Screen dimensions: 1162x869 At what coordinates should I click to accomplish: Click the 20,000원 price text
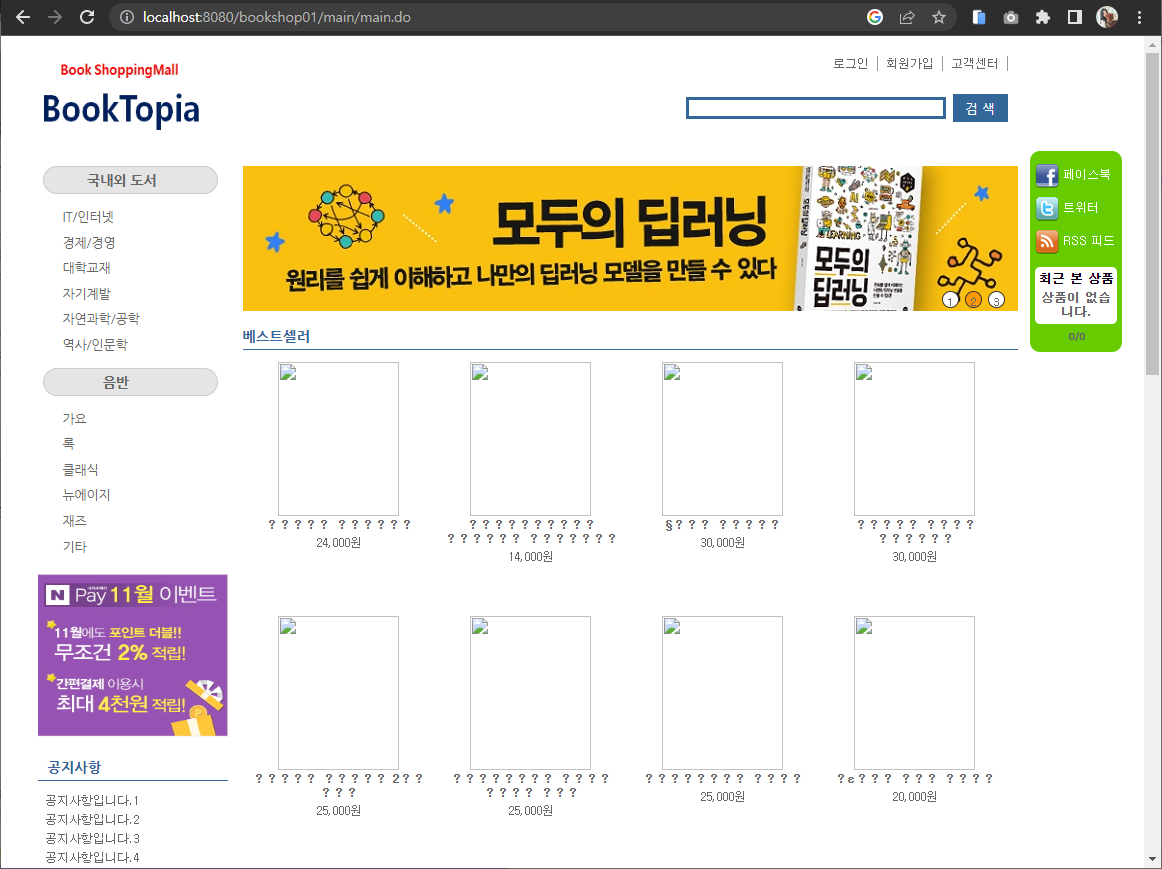[x=914, y=797]
